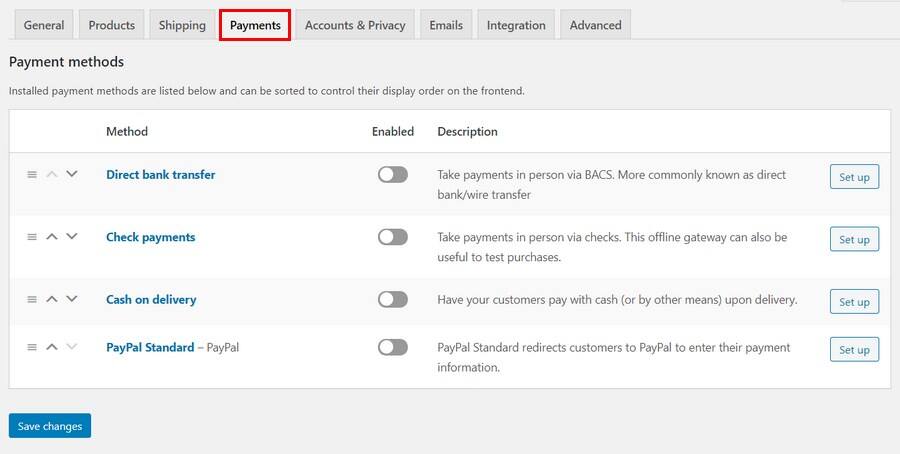Move Direct bank transfer down one position
Image resolution: width=900 pixels, height=454 pixels.
tap(71, 174)
